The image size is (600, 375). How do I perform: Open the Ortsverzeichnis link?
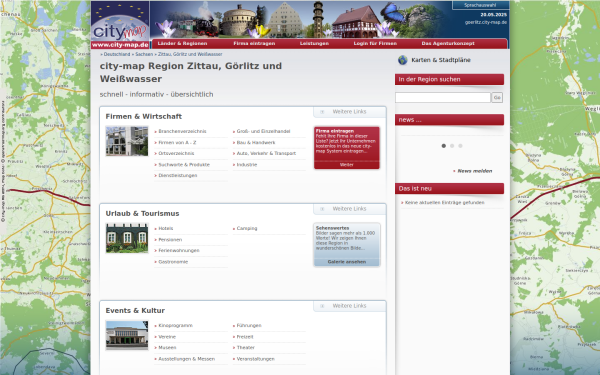pos(176,153)
